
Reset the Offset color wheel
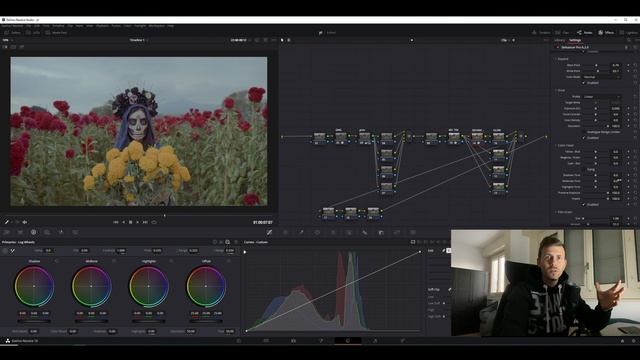pos(228,261)
